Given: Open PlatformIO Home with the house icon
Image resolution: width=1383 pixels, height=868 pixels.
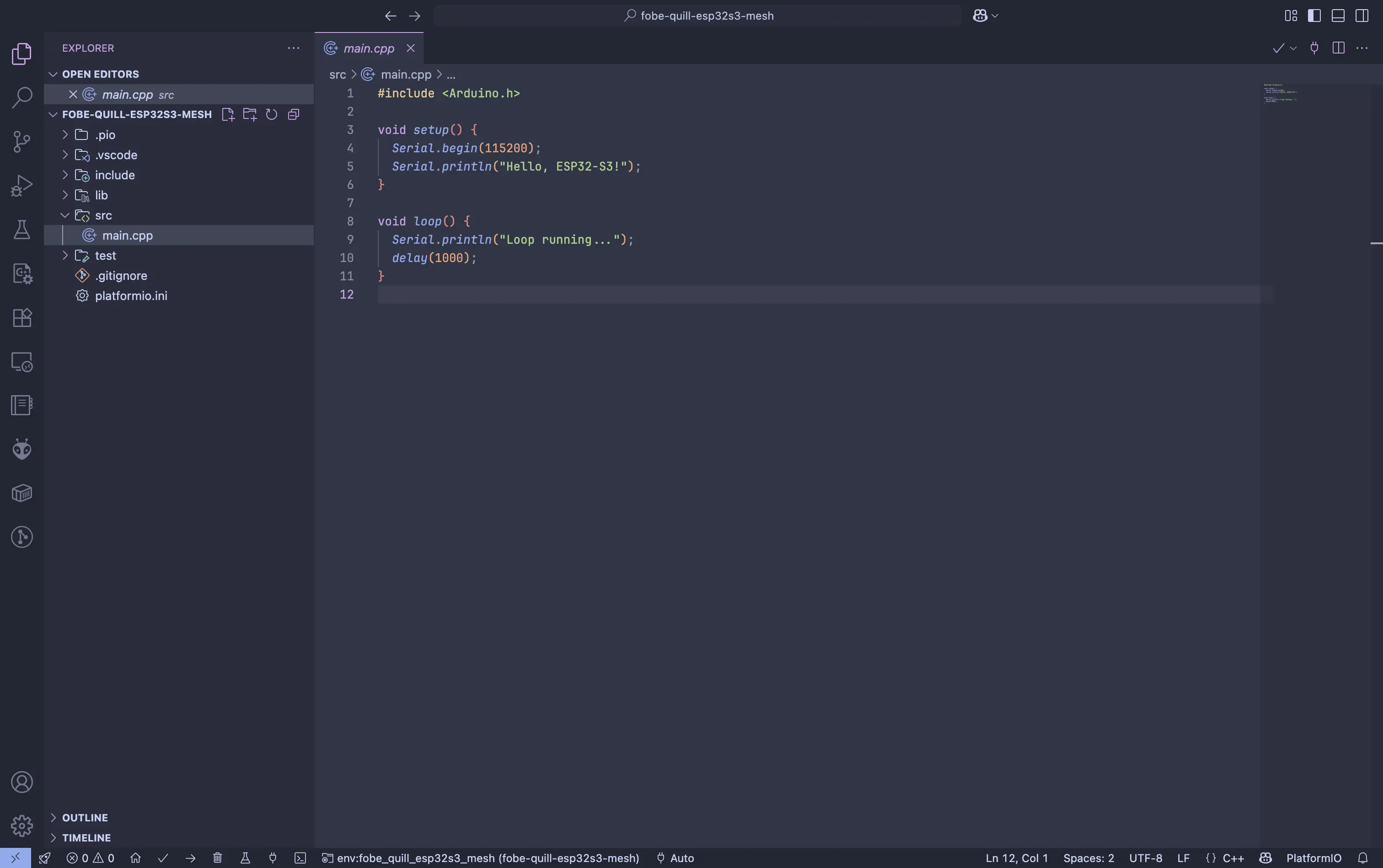Looking at the screenshot, I should 136,858.
